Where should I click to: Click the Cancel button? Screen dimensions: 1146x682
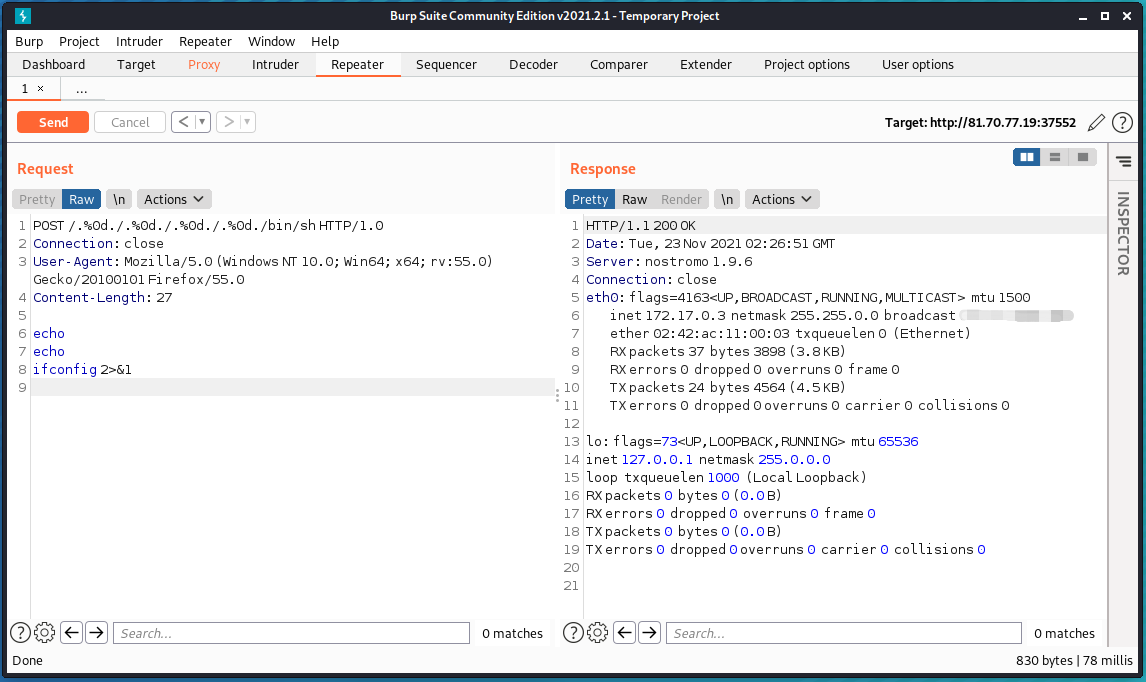130,122
